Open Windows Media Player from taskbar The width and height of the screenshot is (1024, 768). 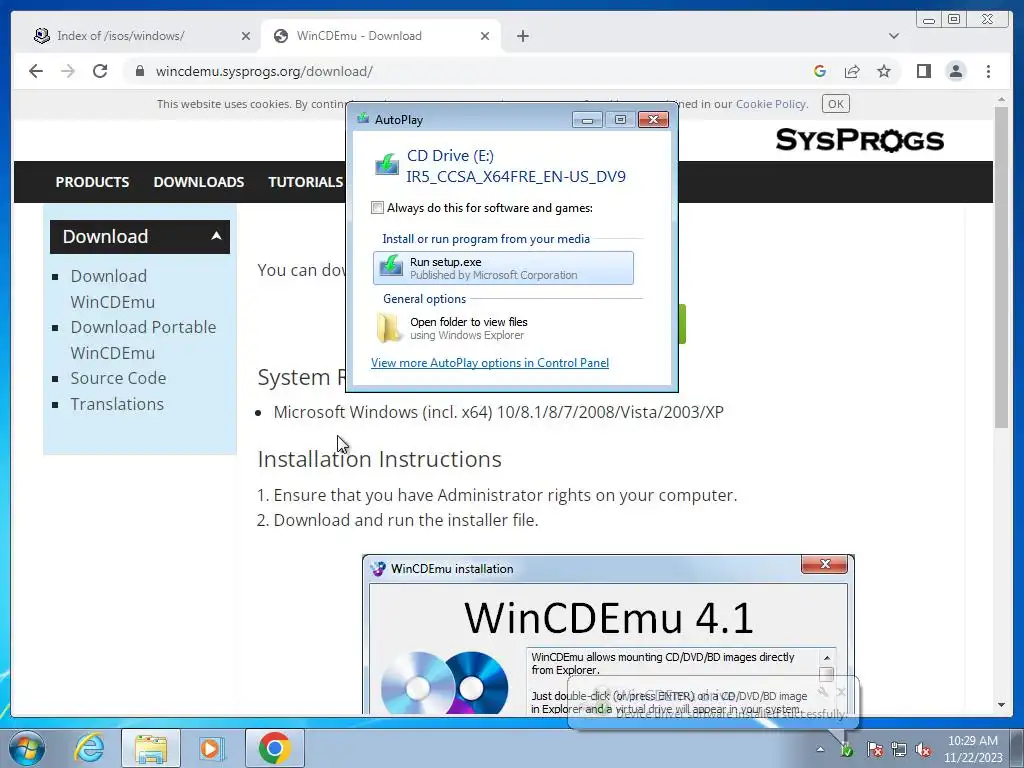pos(212,748)
